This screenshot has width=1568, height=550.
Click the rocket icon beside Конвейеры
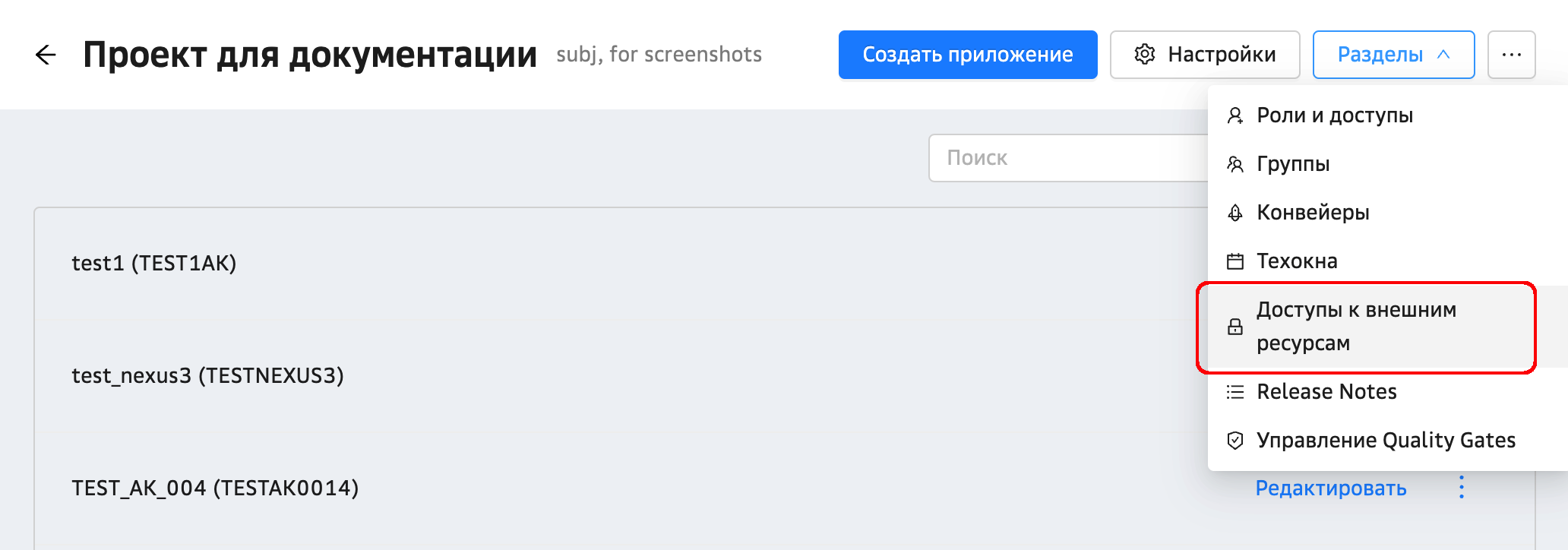pyautogui.click(x=1235, y=213)
